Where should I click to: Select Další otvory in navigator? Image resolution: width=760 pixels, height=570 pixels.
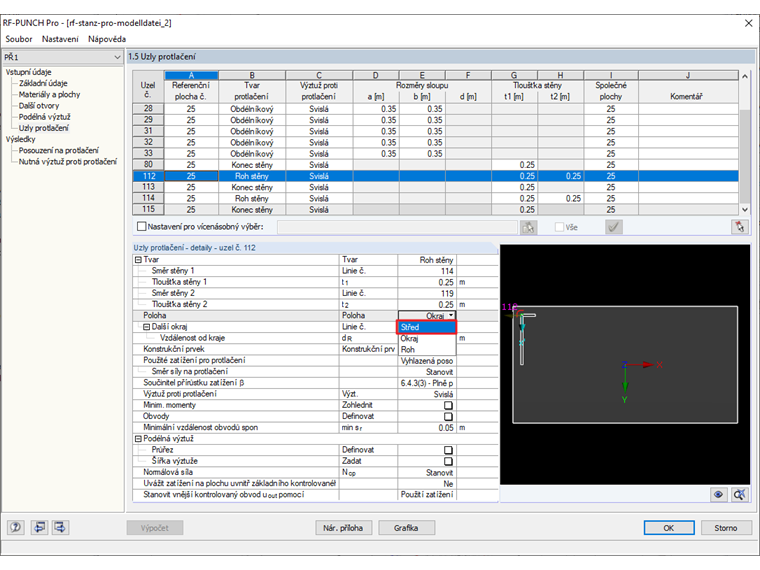pos(39,106)
